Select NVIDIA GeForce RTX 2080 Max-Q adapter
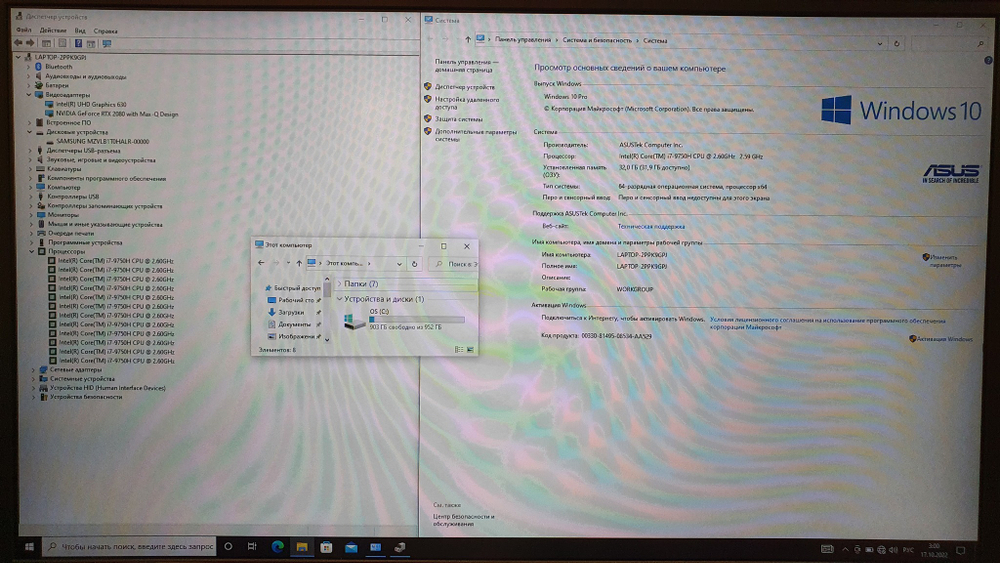1000x563 pixels. coord(117,113)
